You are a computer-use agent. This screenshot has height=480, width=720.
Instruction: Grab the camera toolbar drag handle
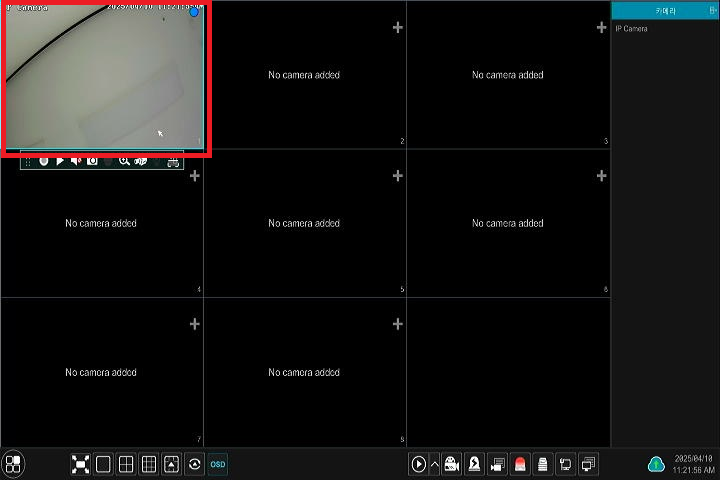28,161
